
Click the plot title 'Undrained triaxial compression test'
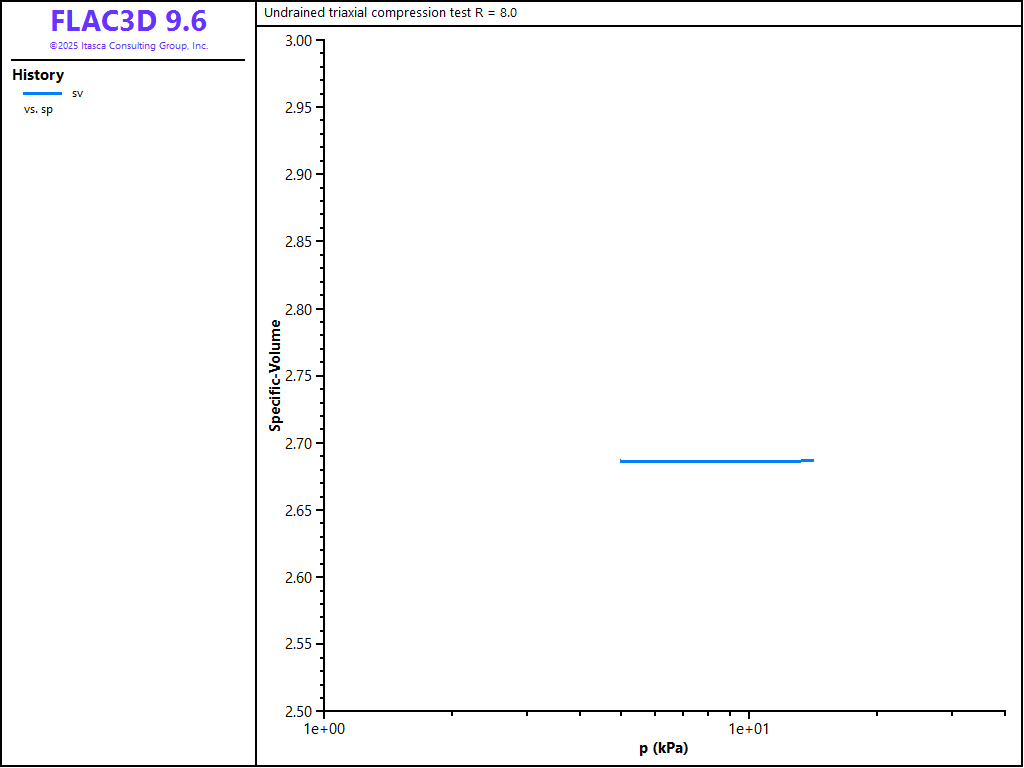pos(390,13)
